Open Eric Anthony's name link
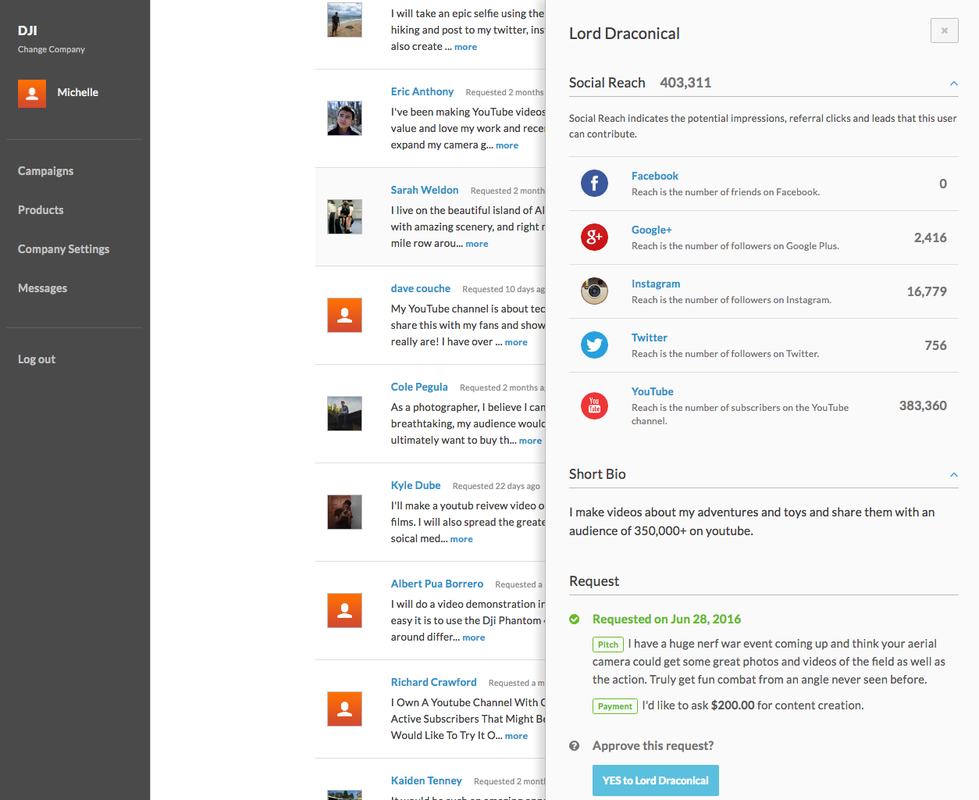 [x=422, y=91]
